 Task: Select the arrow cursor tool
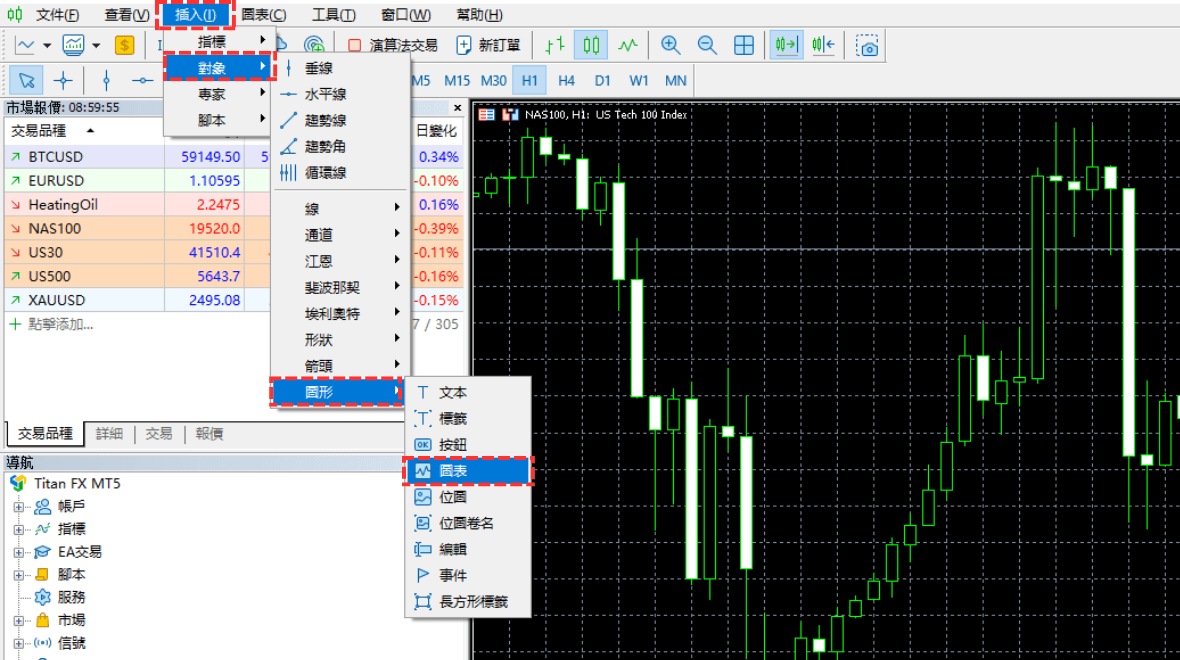pyautogui.click(x=26, y=80)
